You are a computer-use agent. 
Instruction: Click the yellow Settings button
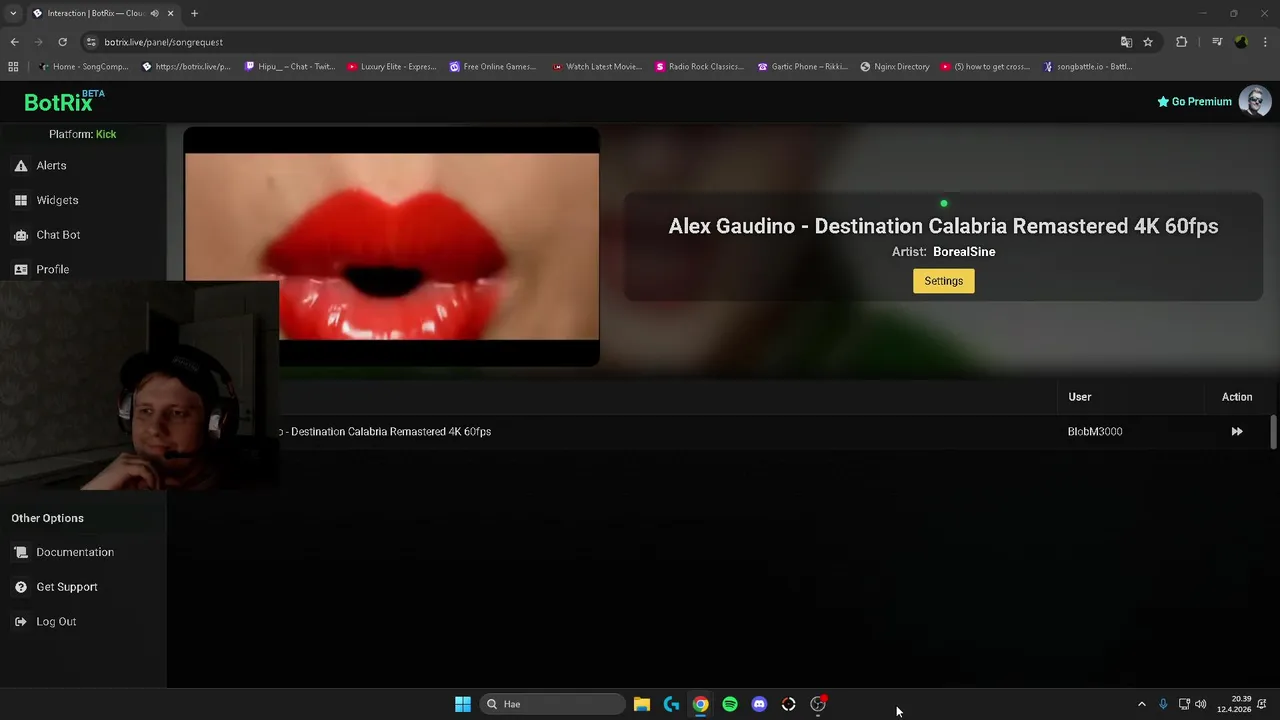tap(943, 281)
